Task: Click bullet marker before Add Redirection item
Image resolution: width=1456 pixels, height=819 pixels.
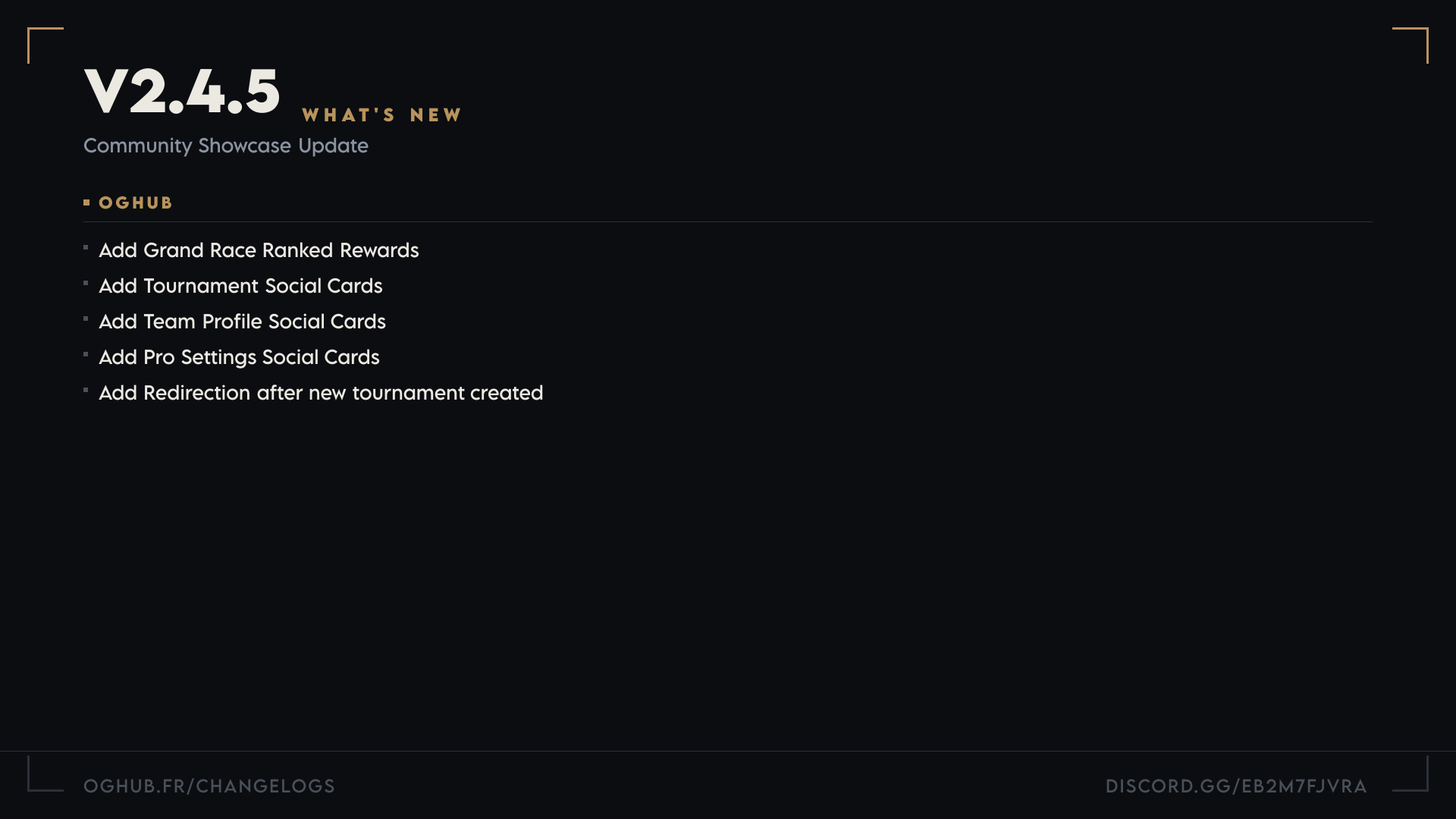Action: (86, 390)
